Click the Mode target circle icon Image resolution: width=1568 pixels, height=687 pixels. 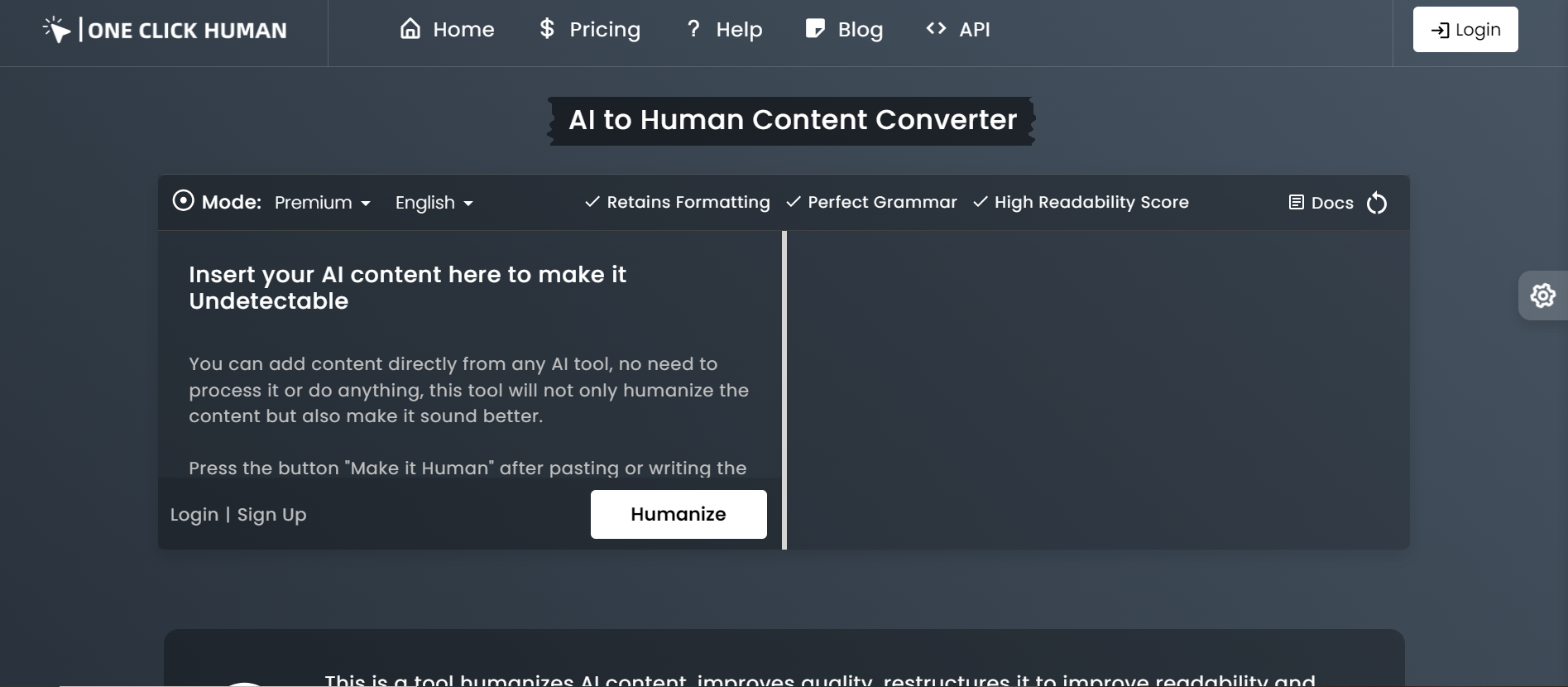[x=183, y=201]
